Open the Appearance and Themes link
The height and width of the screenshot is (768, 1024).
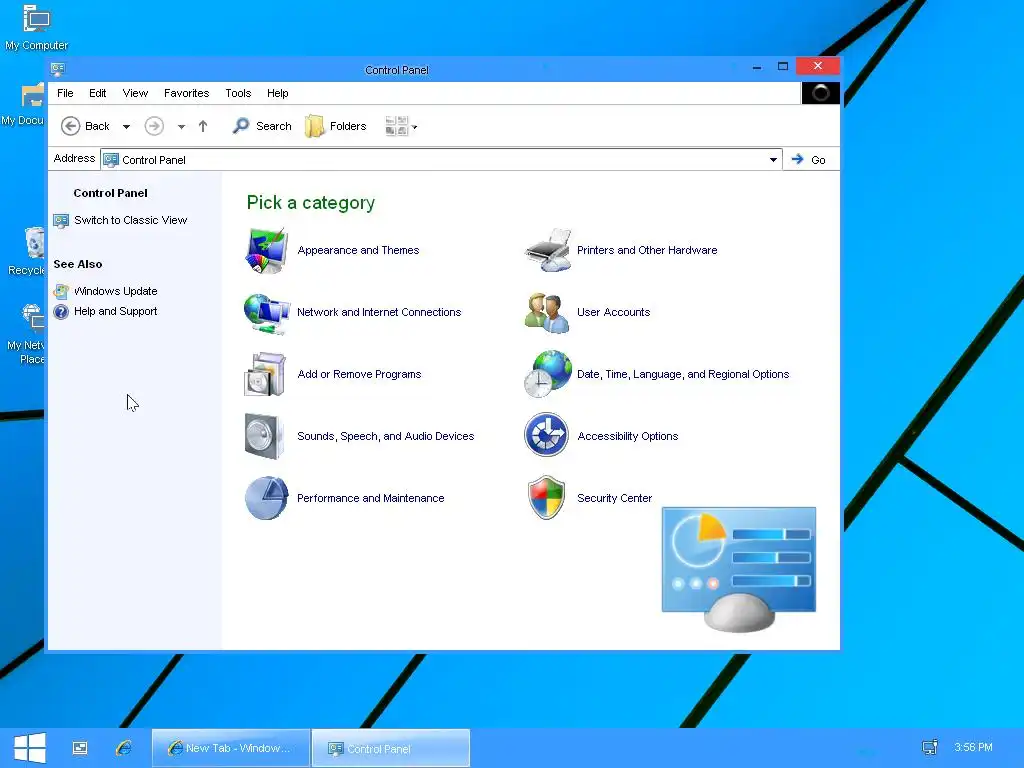[359, 250]
